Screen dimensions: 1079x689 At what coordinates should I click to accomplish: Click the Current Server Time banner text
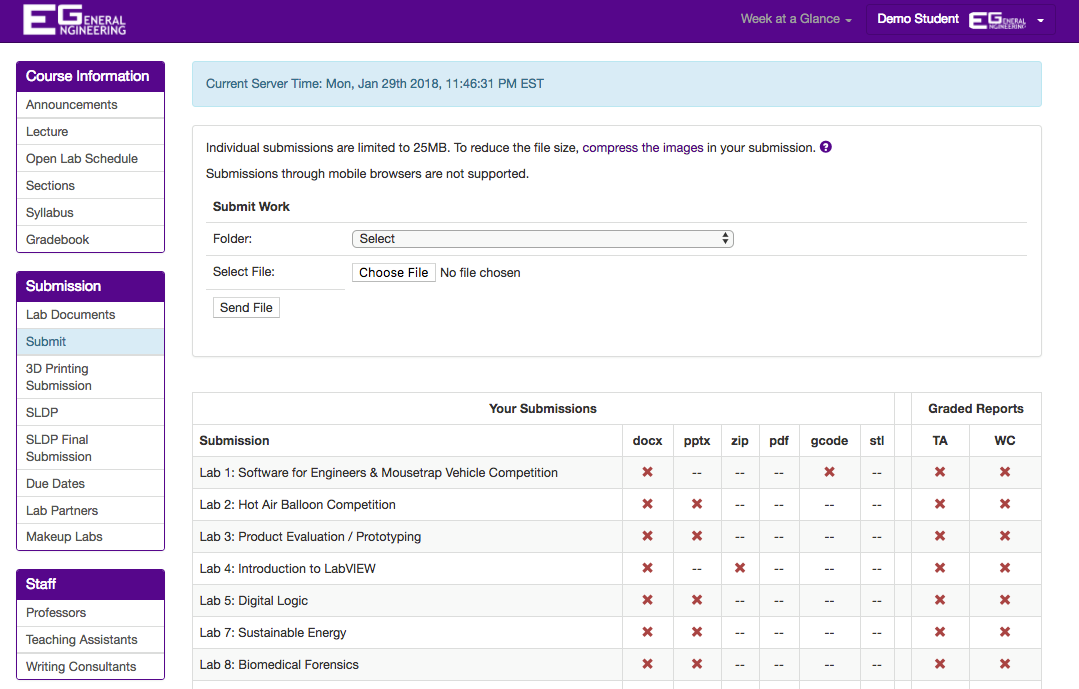[x=375, y=84]
